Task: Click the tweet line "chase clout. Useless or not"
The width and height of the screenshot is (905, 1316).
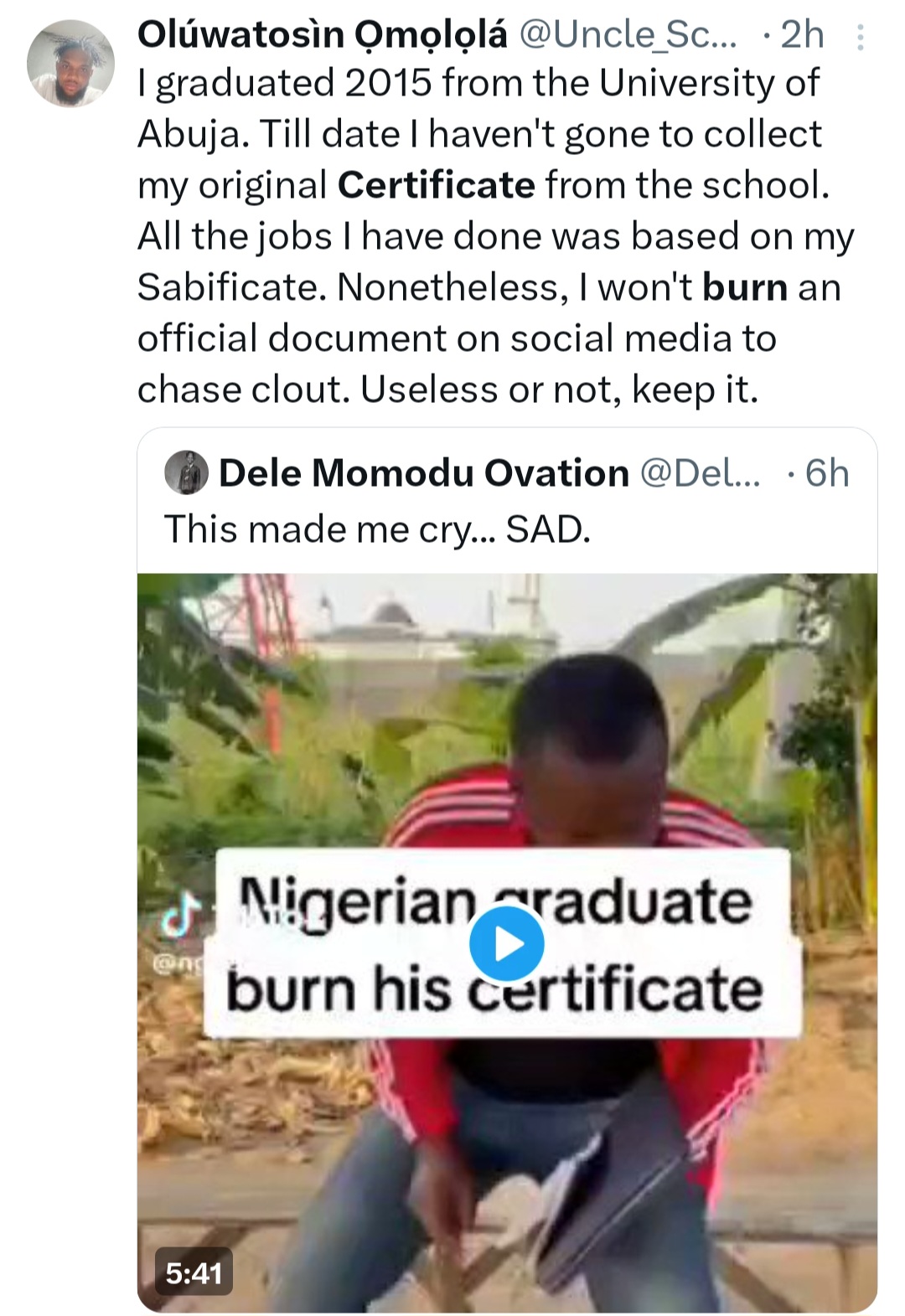Action: coord(447,390)
